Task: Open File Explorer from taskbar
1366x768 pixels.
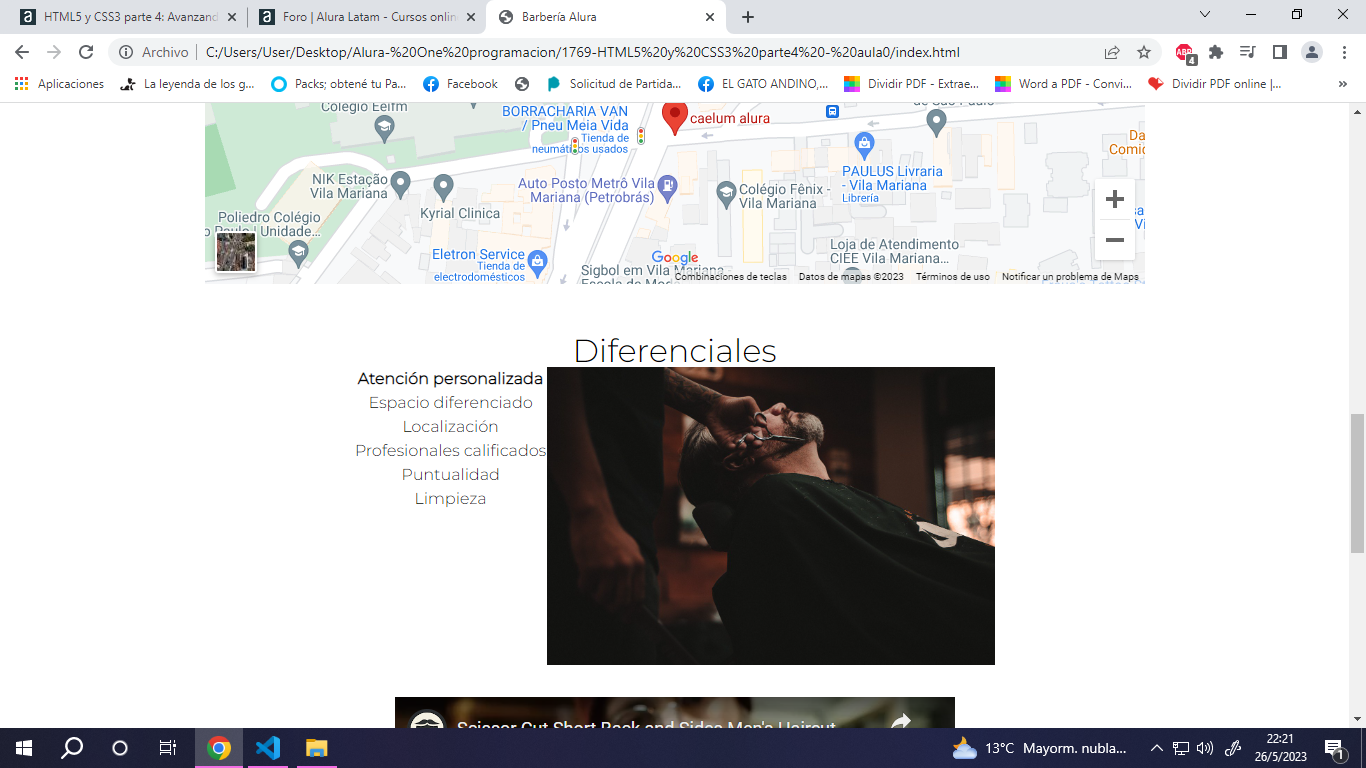Action: pos(316,748)
